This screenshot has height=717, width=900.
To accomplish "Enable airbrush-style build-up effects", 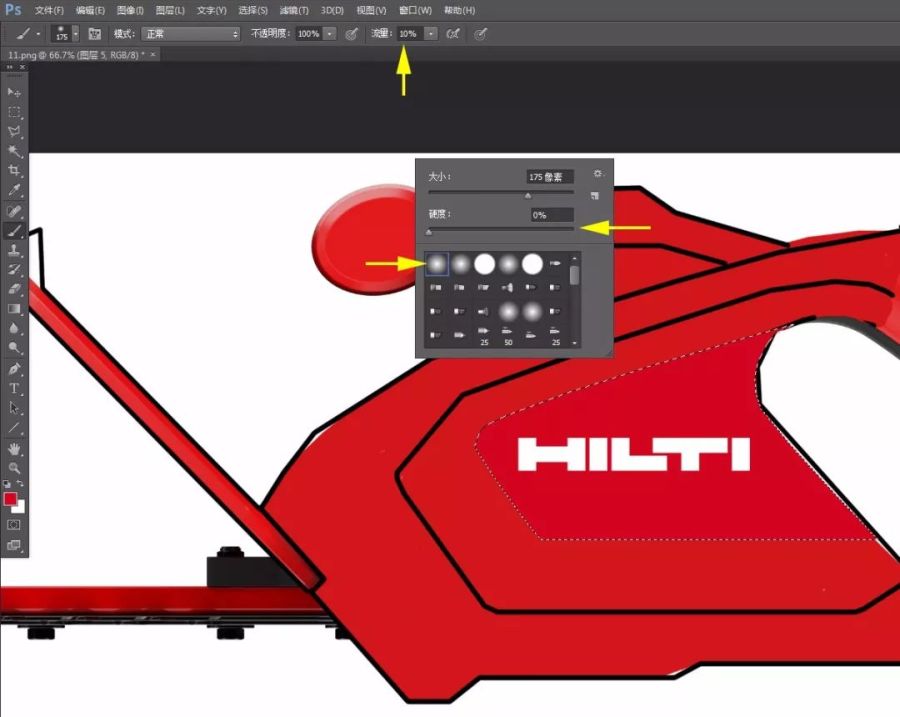I will pos(453,33).
